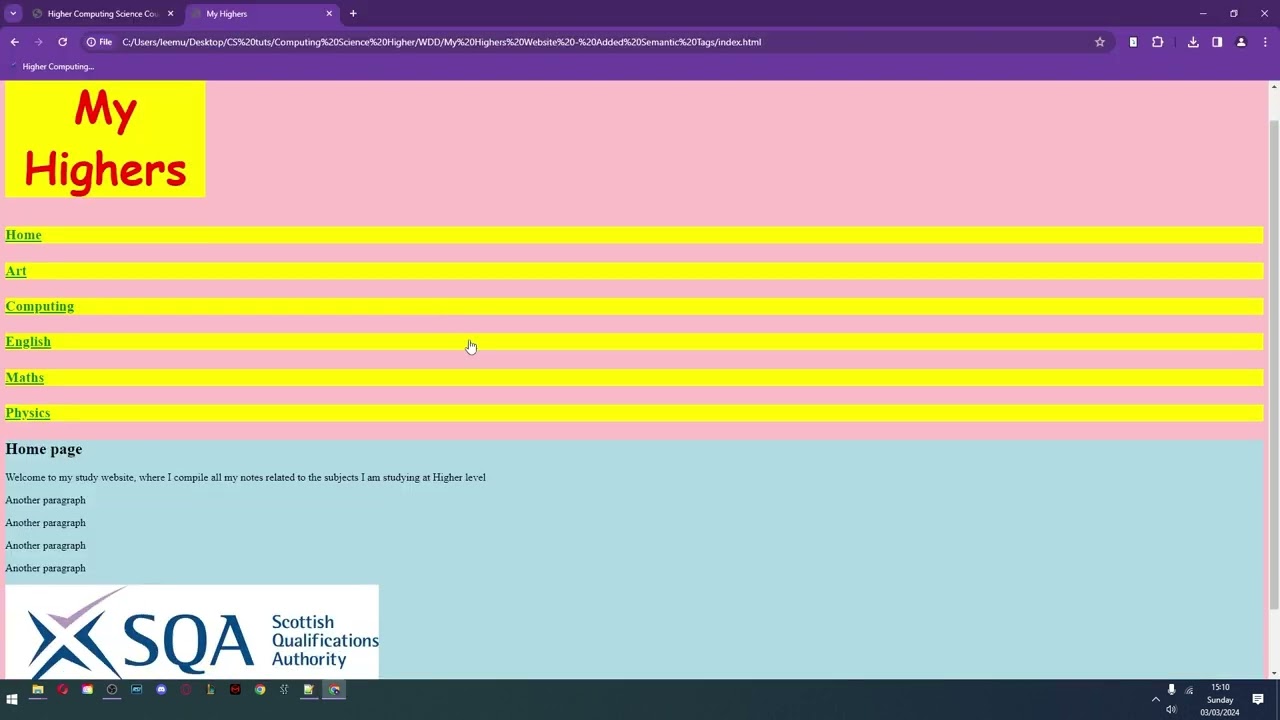Click the address bar URL field
Viewport: 1280px width, 720px height.
(x=600, y=42)
